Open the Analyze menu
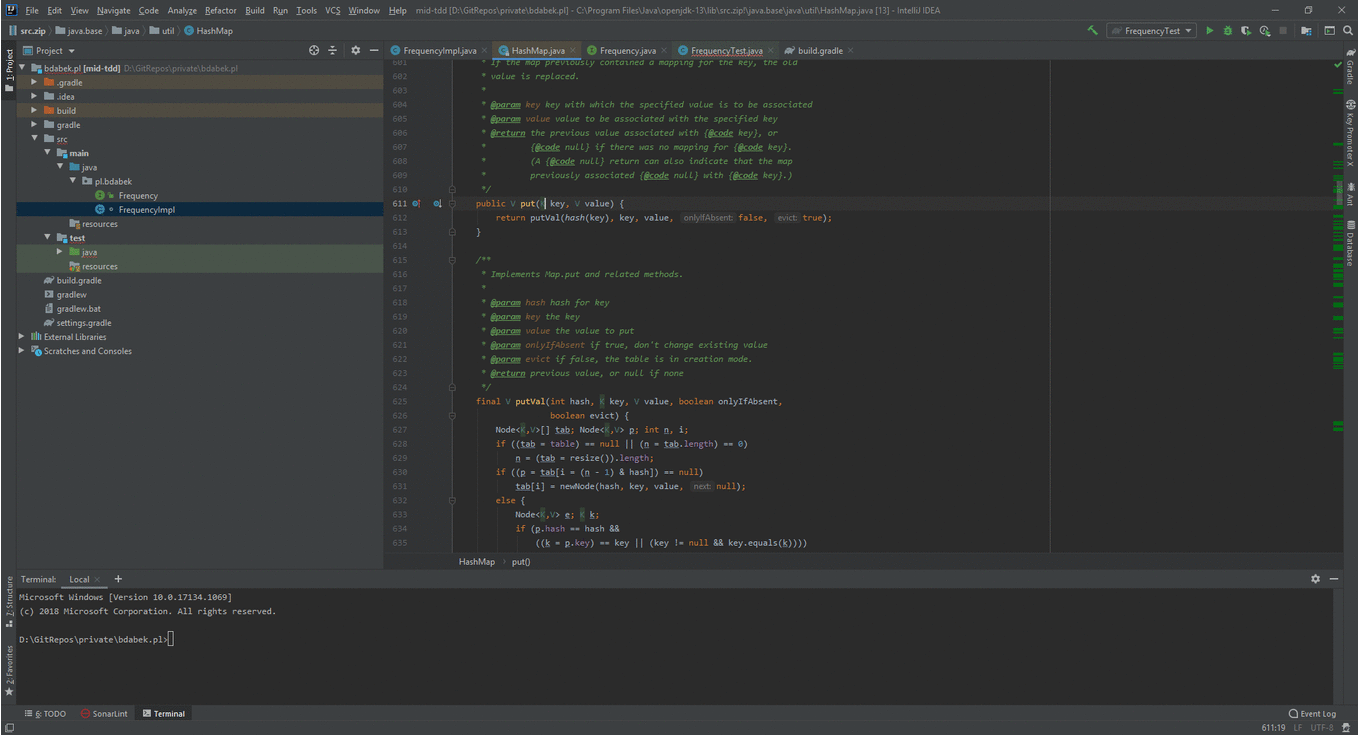Viewport: 1358px width, 735px height. tap(182, 10)
